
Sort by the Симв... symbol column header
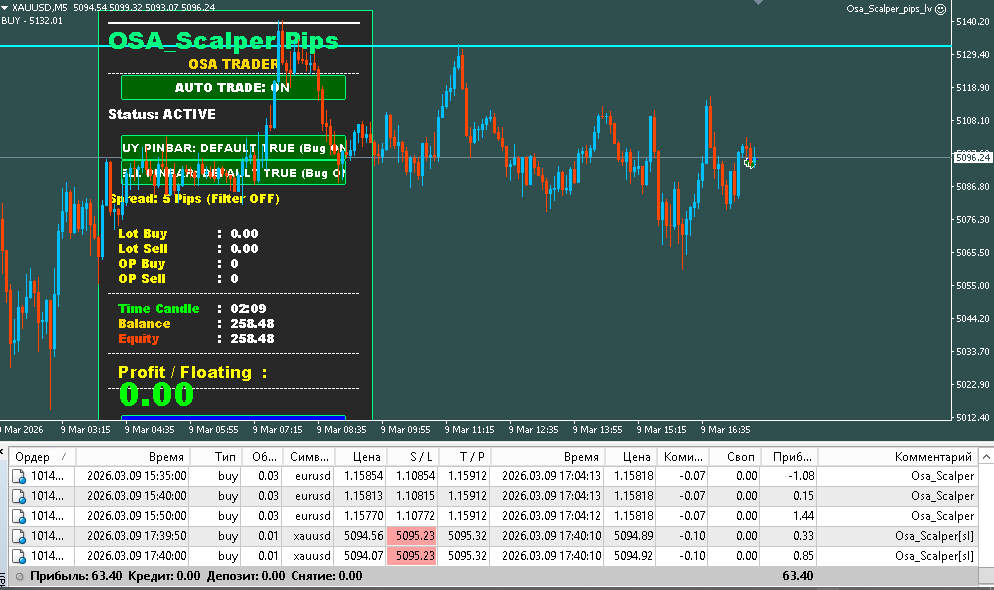(309, 457)
